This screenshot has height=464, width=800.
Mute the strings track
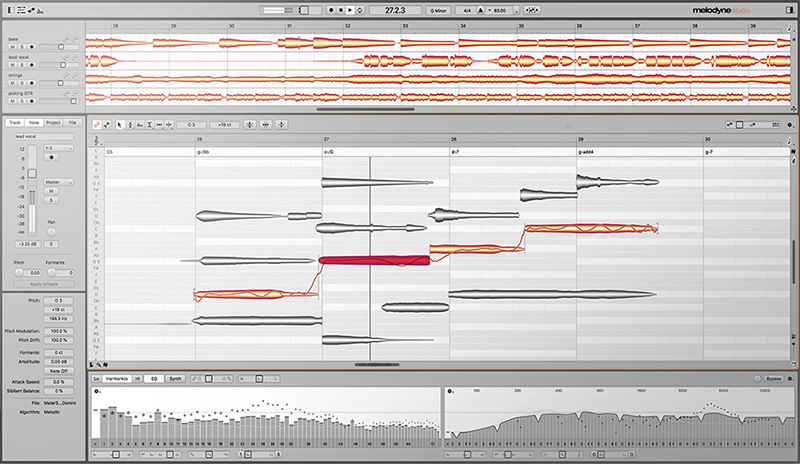[12, 83]
